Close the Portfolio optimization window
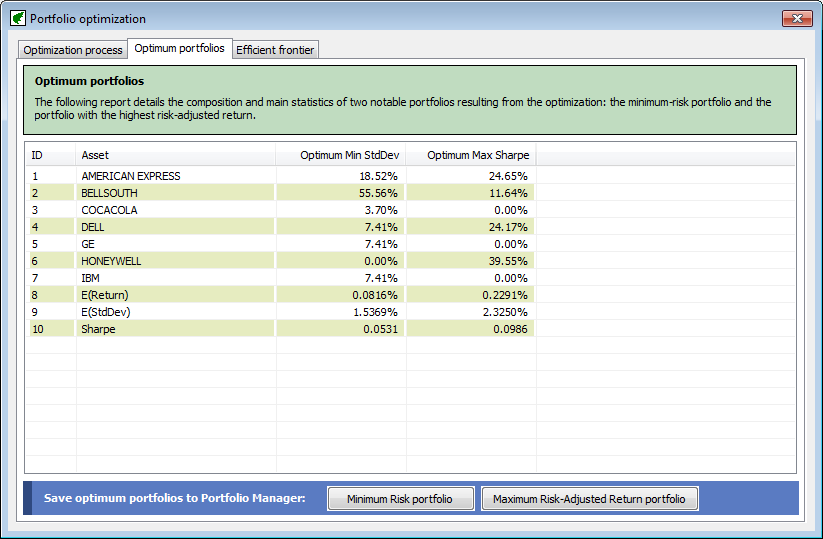The width and height of the screenshot is (823, 539). [797, 18]
